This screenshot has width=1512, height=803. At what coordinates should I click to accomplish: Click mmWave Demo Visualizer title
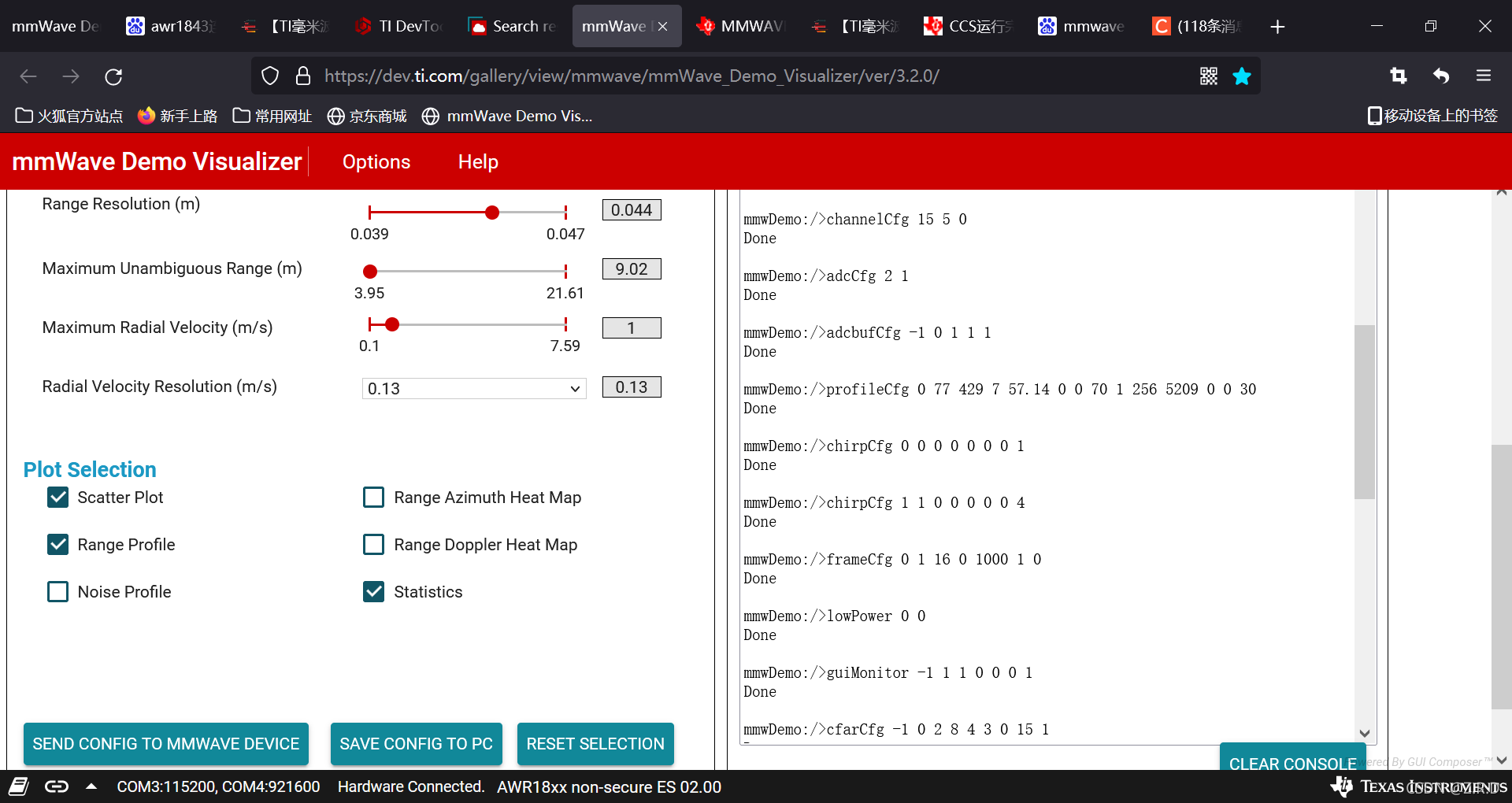click(x=157, y=161)
